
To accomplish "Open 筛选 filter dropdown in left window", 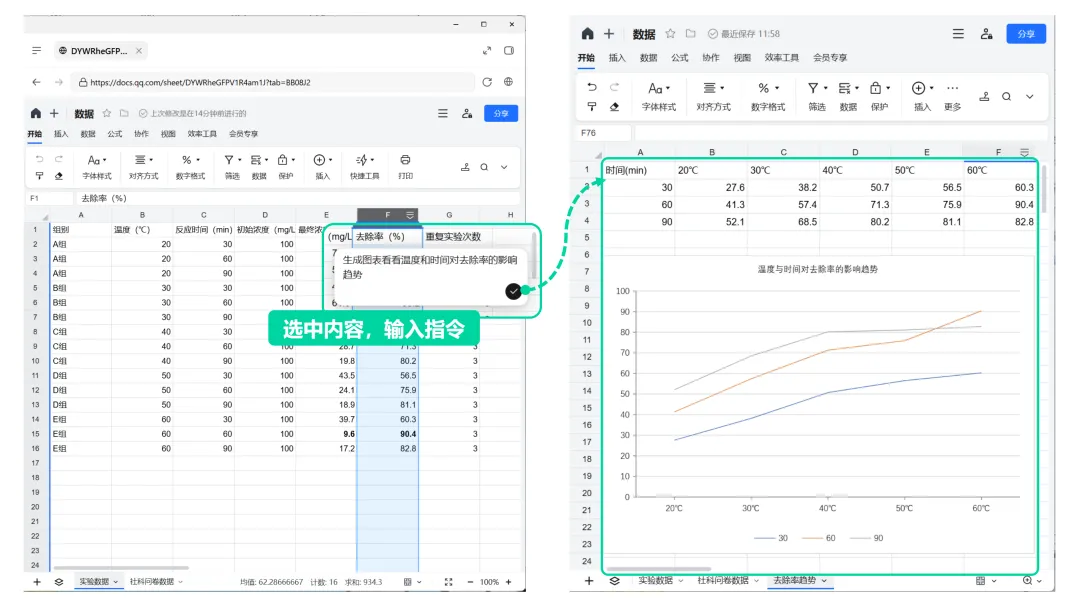I will click(x=232, y=167).
